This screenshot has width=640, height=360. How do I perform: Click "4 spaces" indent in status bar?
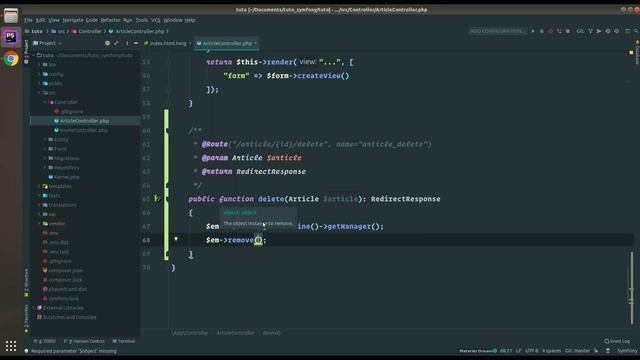click(551, 351)
